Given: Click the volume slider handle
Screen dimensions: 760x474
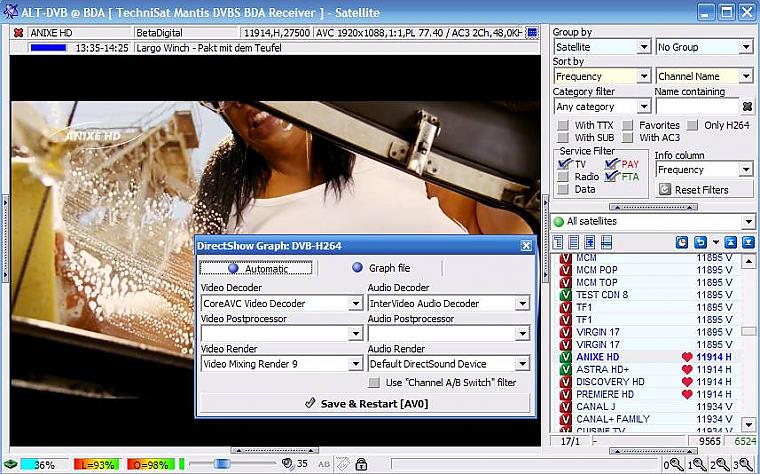Looking at the screenshot, I should [x=222, y=464].
